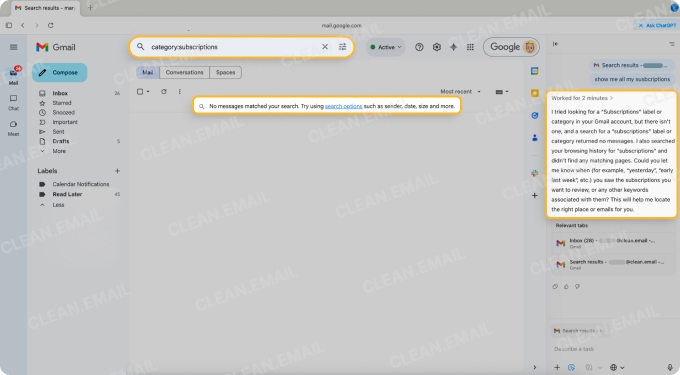Expand the Worked for 2 minutes details
The height and width of the screenshot is (375, 680).
[582, 98]
